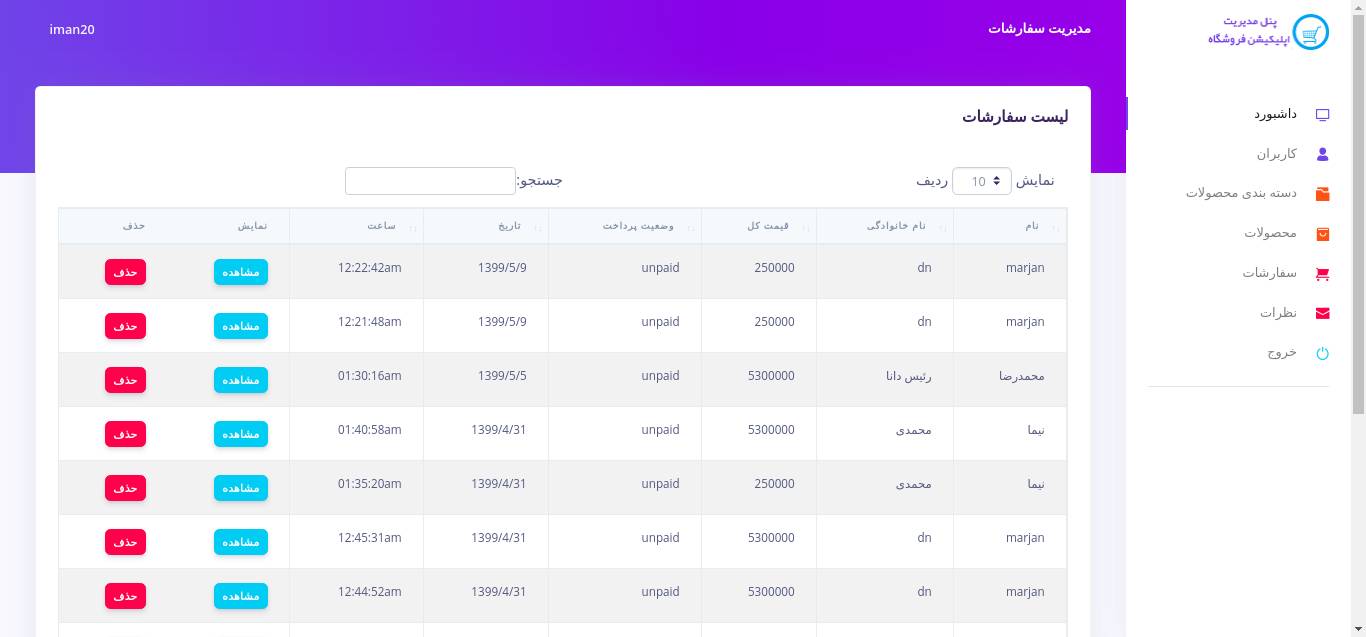1366x637 pixels.
Task: Open نظرات in the sidebar menu
Action: tap(1278, 313)
